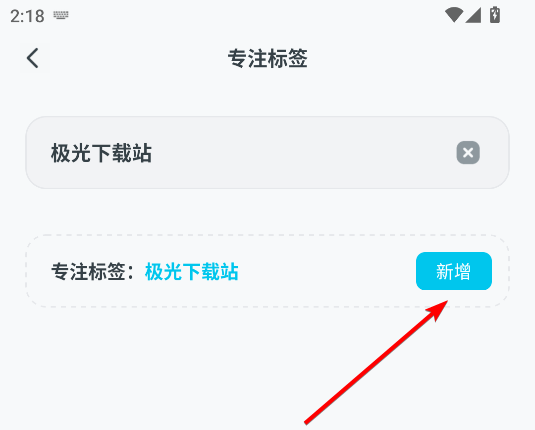Viewport: 535px width, 430px height.
Task: Click the 专注标签： label in dashed box
Action: (93, 272)
